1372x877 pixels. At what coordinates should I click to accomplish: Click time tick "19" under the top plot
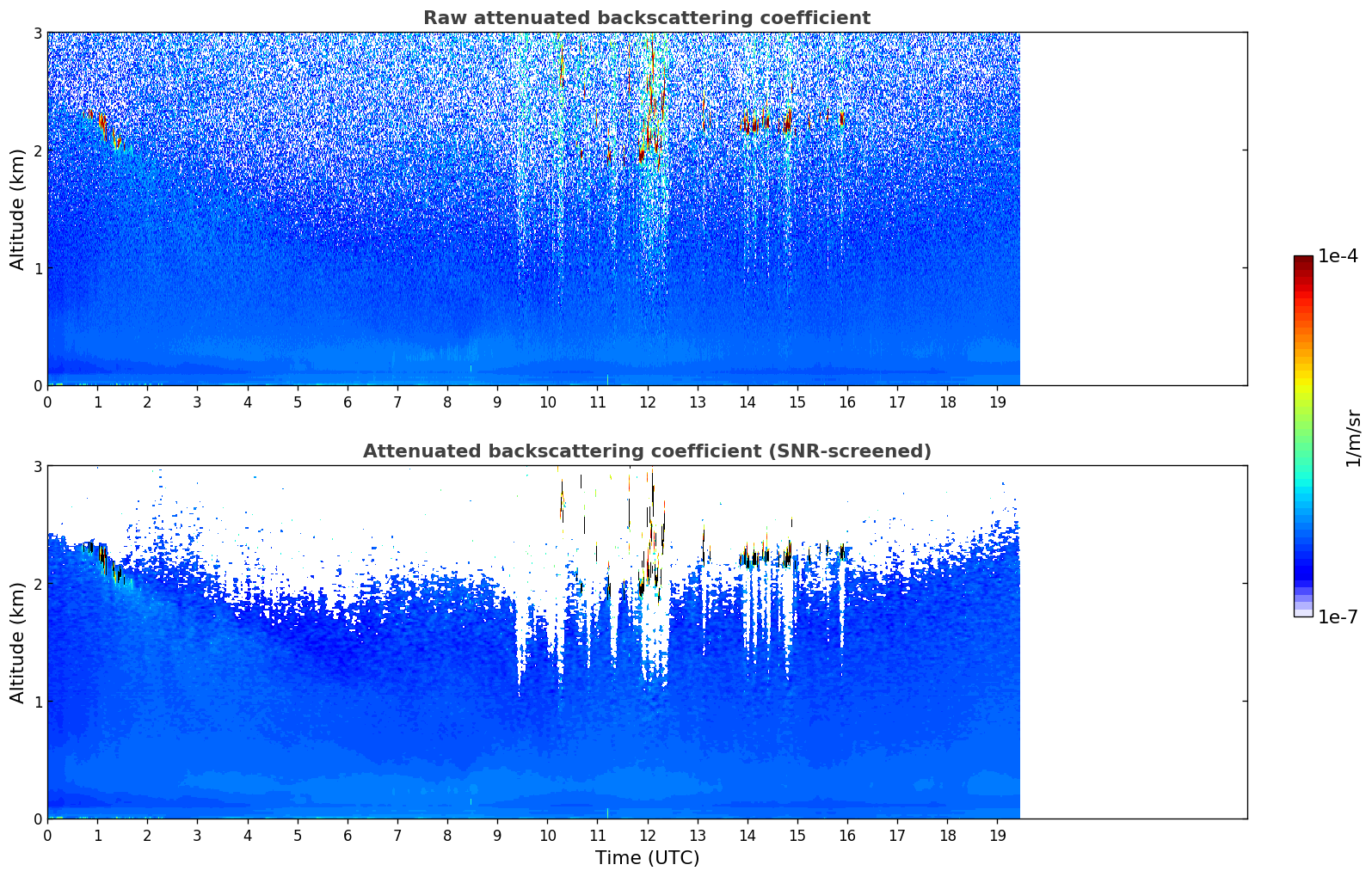998,402
